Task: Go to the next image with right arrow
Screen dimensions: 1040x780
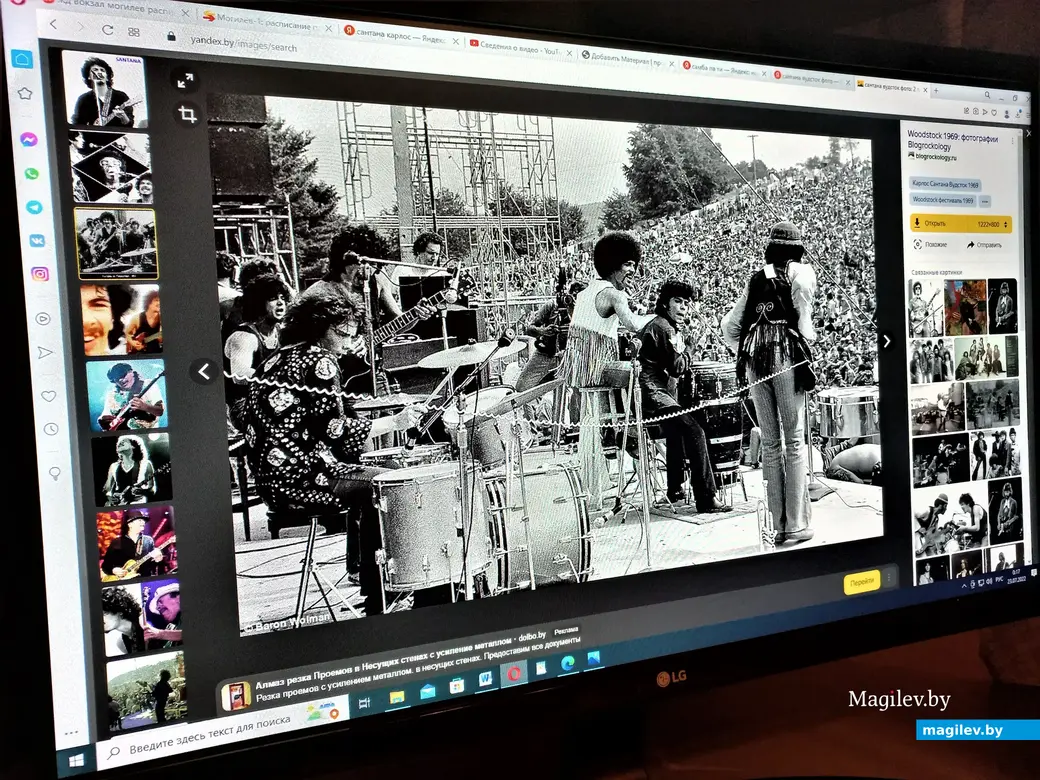Action: (x=886, y=341)
